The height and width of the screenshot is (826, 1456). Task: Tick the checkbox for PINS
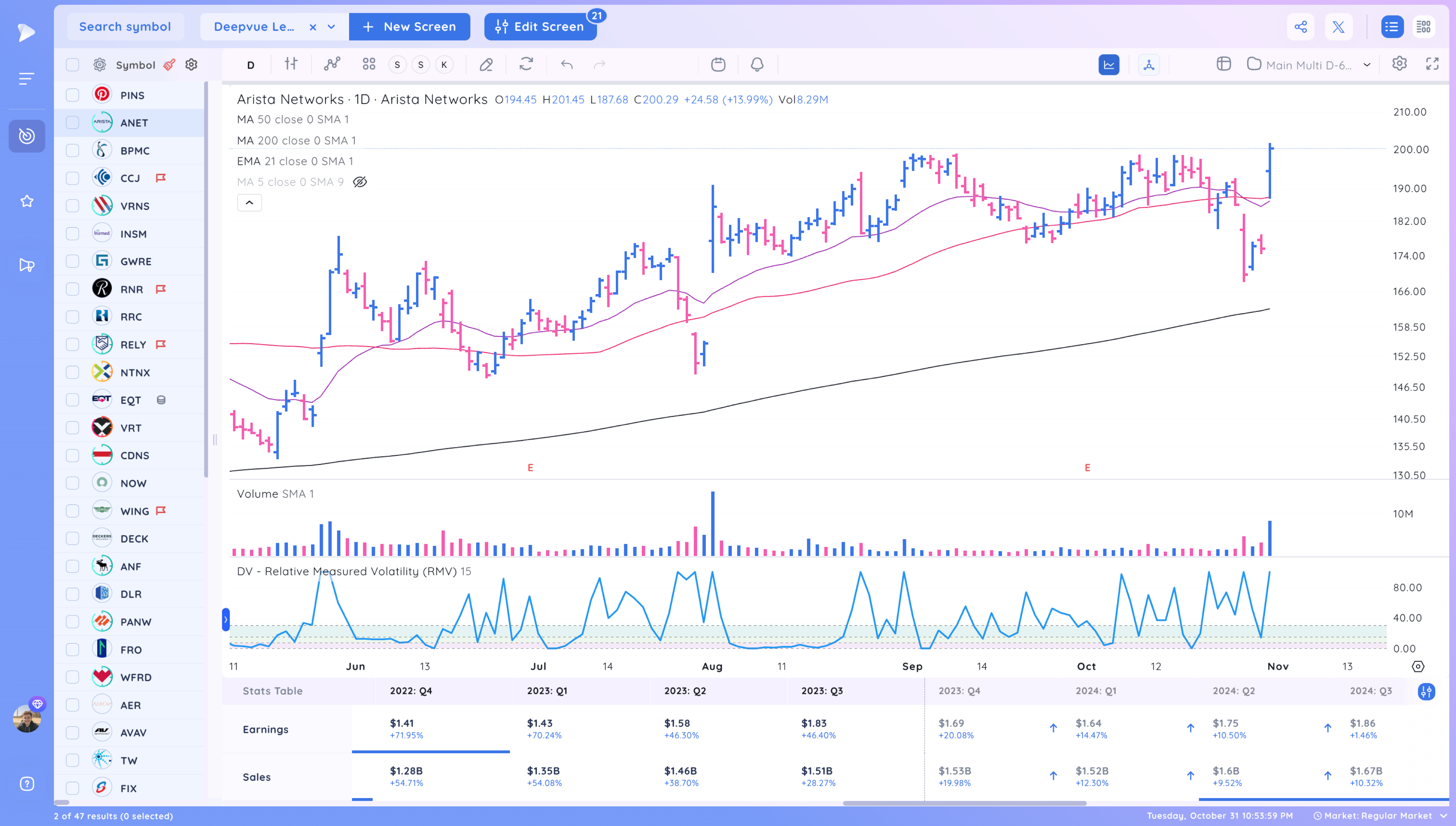tap(73, 95)
